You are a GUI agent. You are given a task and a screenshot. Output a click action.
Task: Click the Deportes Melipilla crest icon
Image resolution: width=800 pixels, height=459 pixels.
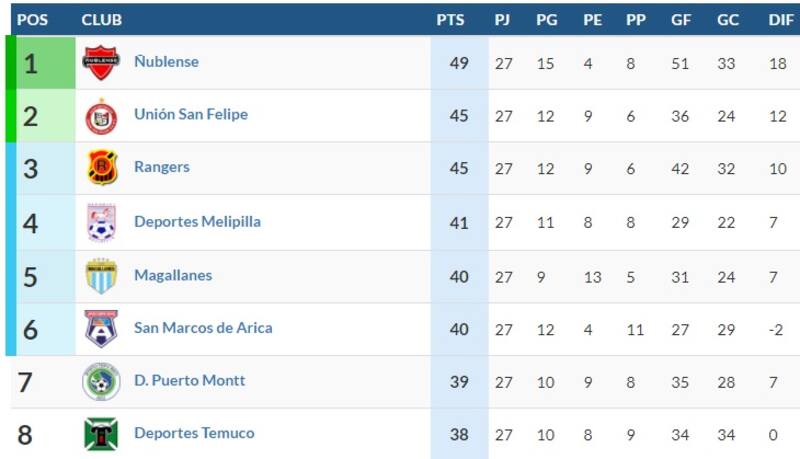[101, 222]
